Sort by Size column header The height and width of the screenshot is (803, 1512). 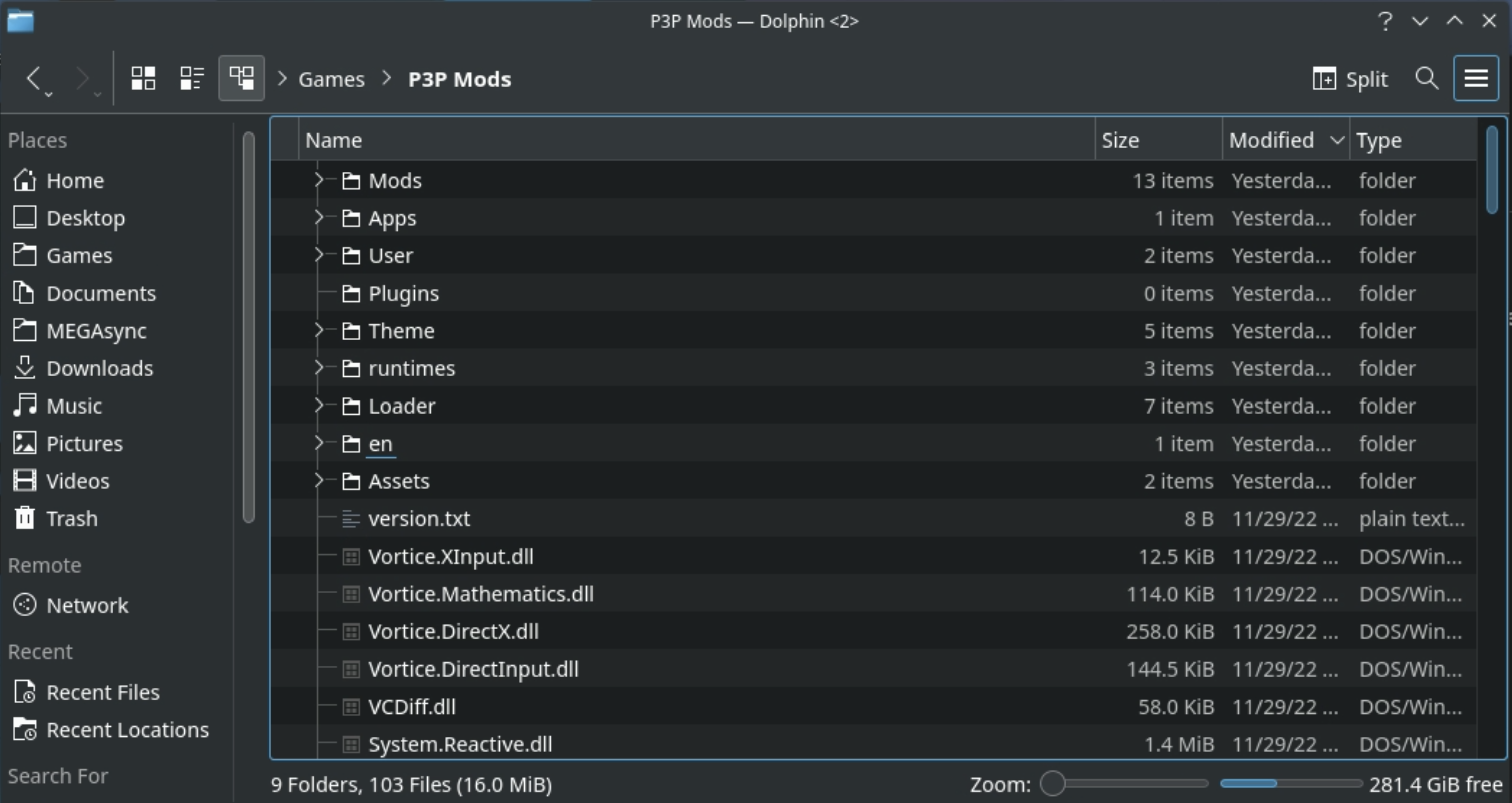pyautogui.click(x=1159, y=140)
